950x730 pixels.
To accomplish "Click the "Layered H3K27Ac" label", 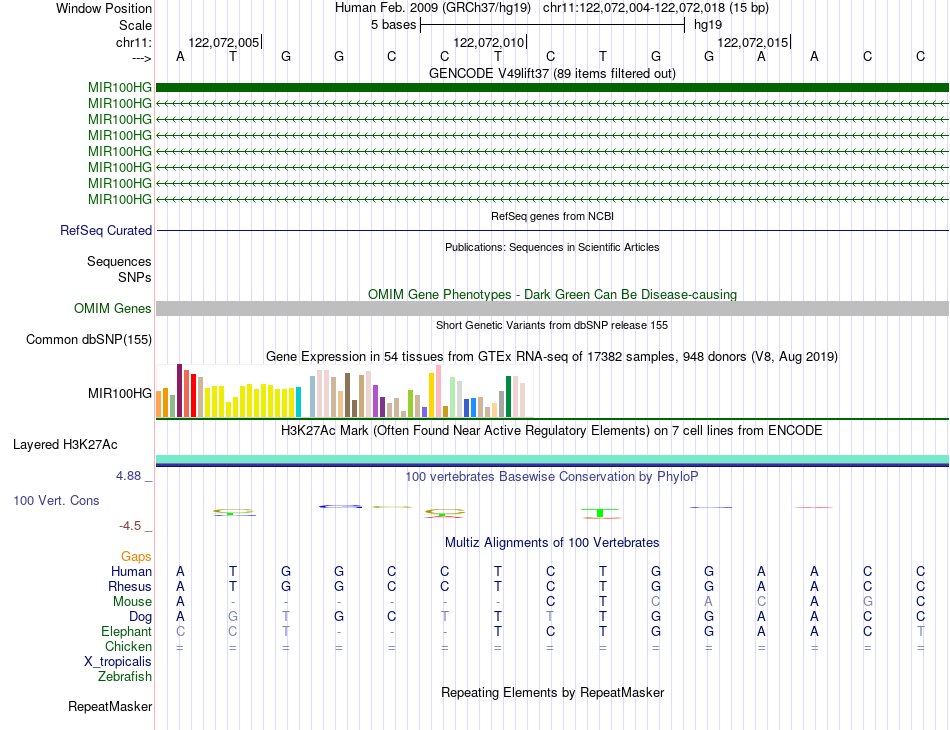I will coord(65,445).
